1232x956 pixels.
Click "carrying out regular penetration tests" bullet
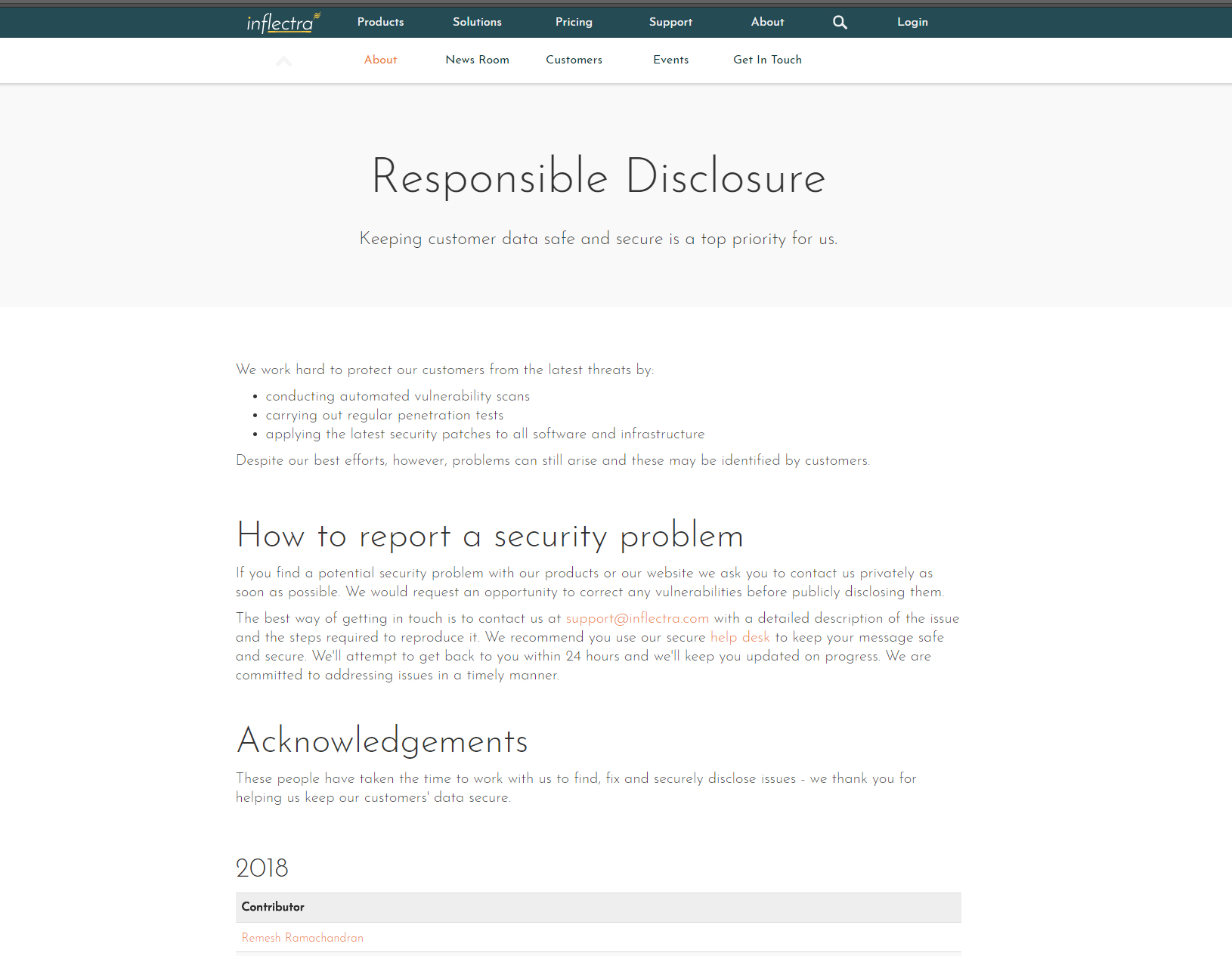[x=384, y=415]
